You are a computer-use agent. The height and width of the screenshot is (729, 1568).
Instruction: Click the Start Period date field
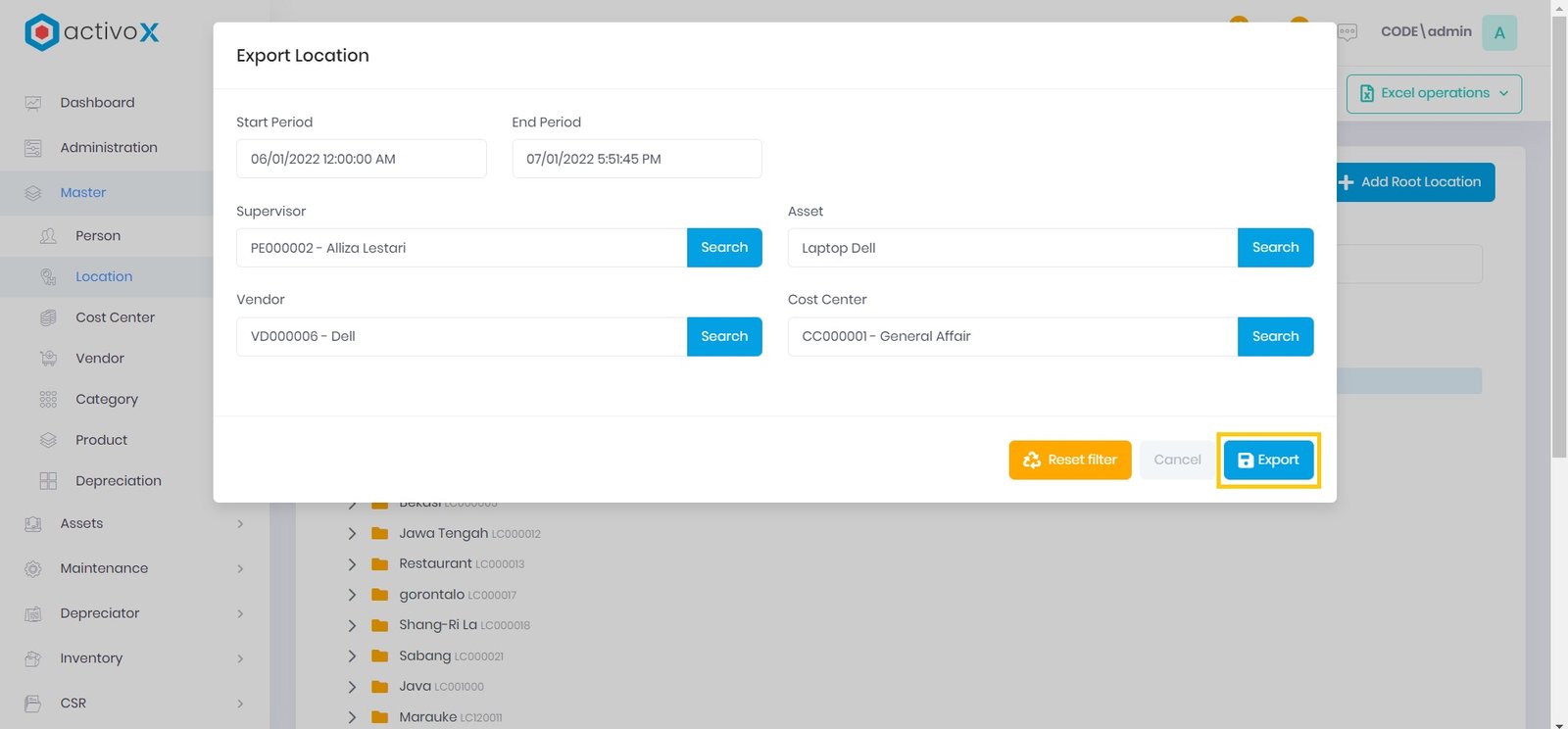tap(361, 159)
